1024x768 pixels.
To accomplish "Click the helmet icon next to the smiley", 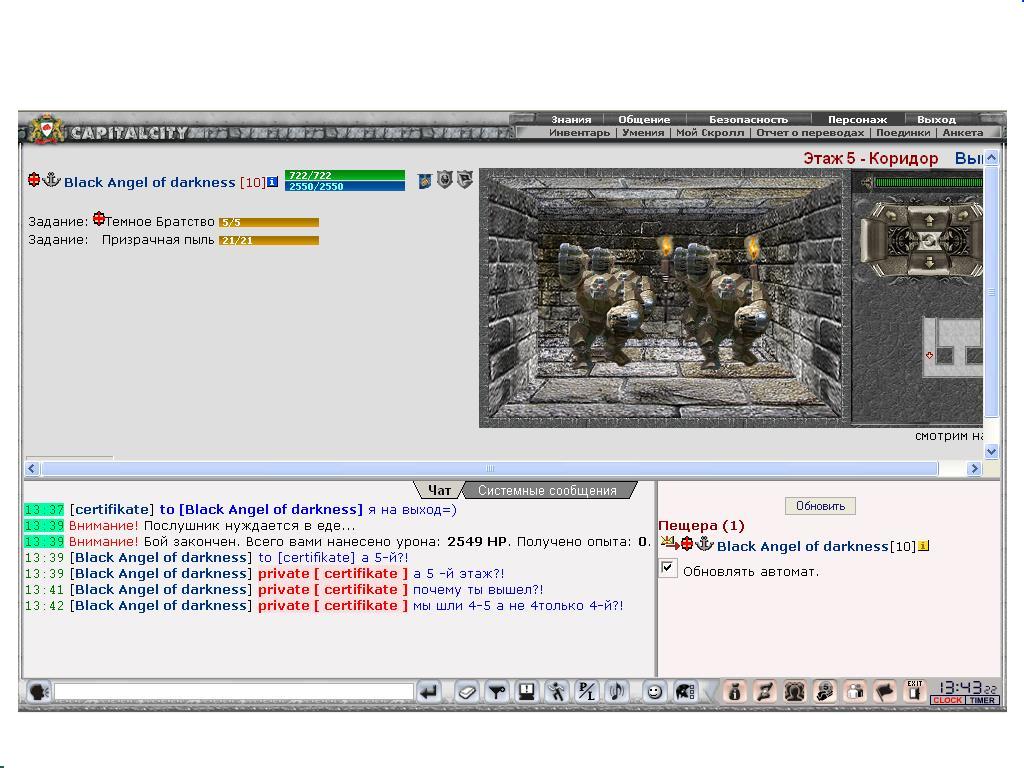I will pyautogui.click(x=684, y=692).
